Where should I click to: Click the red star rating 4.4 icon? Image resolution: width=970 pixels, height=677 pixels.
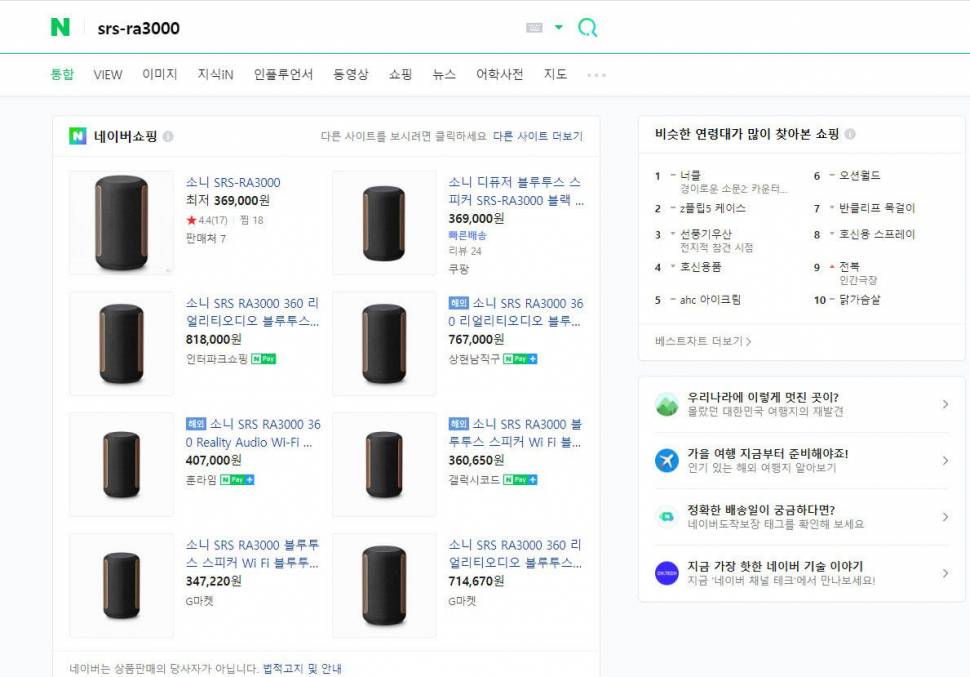191,220
